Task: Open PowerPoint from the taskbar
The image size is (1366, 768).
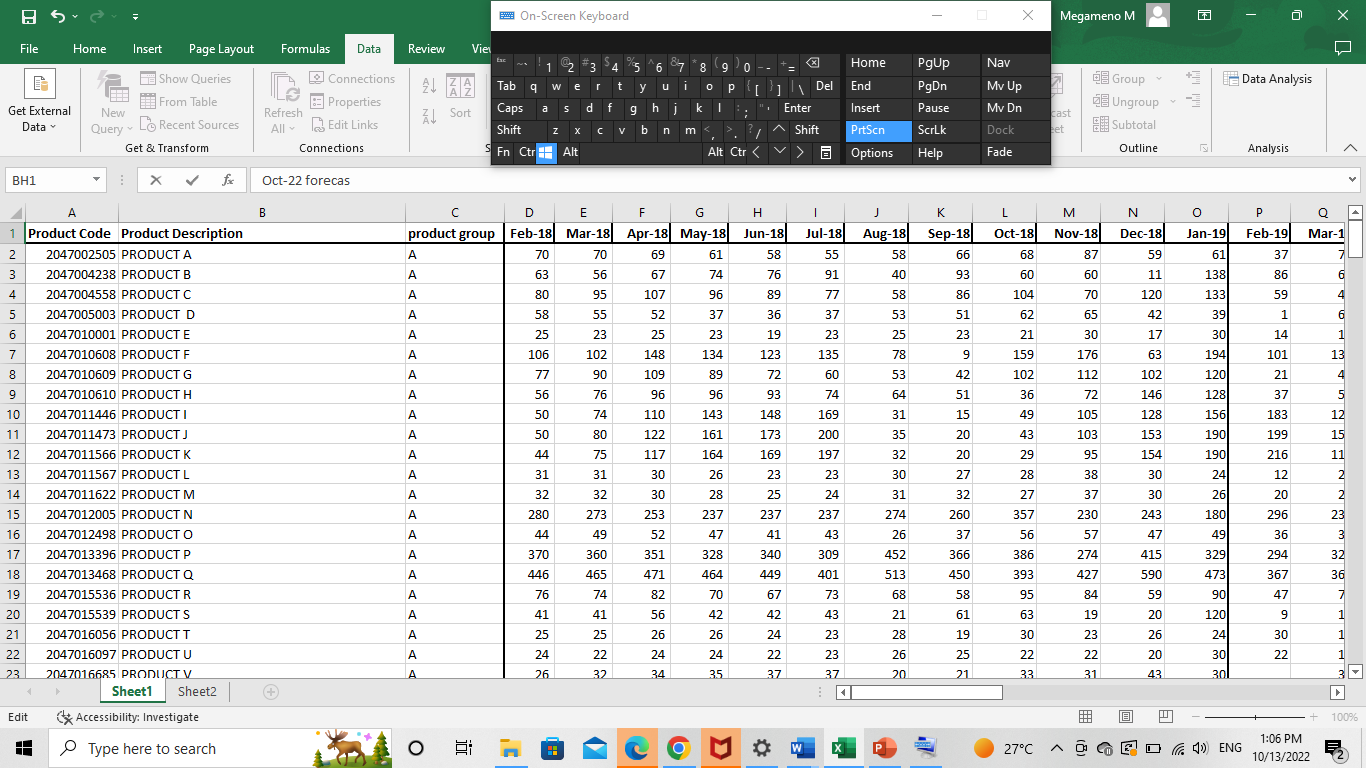Action: pos(883,747)
